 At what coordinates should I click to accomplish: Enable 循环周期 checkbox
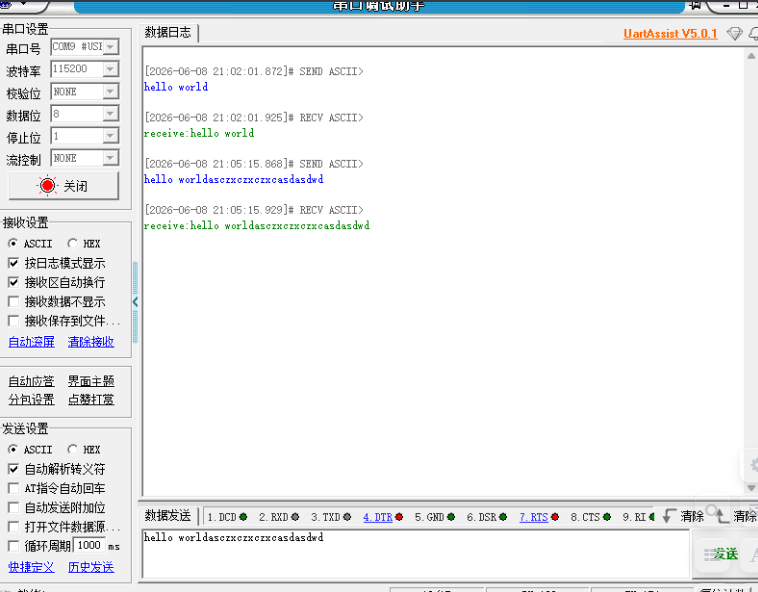click(x=14, y=546)
